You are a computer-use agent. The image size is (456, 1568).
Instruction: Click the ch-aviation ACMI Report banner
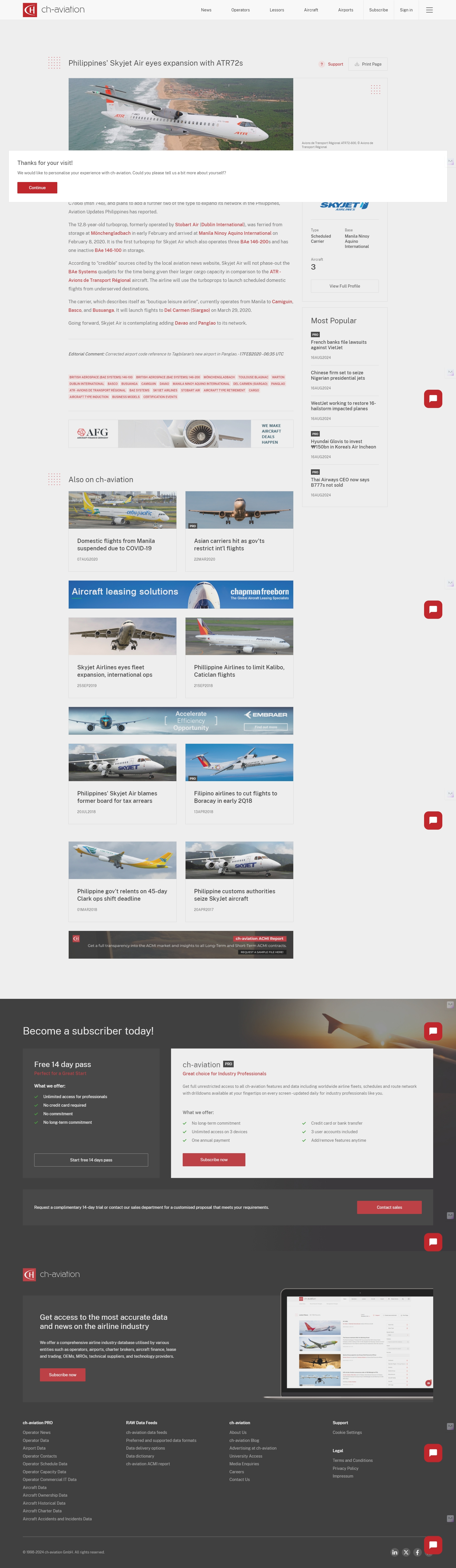(181, 945)
